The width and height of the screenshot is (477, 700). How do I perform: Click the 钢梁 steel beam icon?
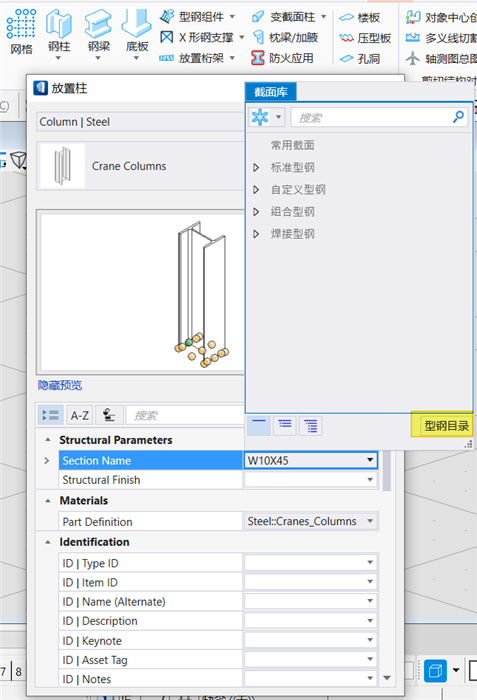98,24
